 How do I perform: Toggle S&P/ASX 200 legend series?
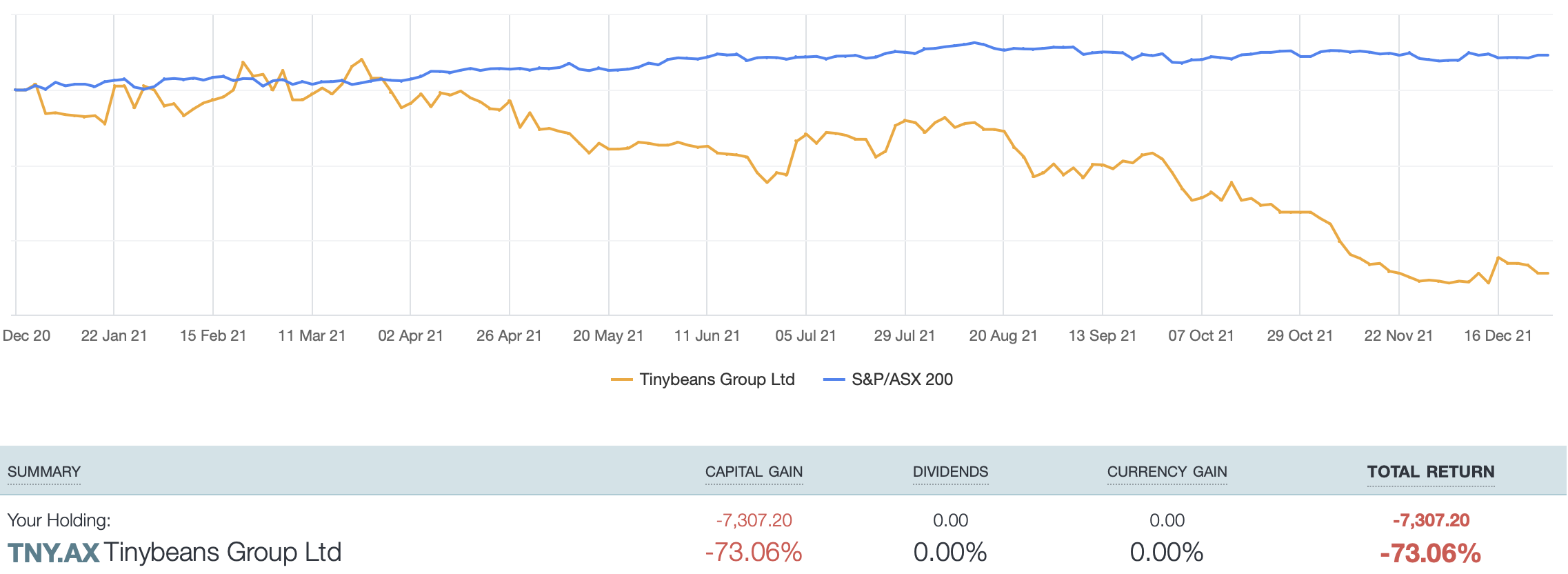pos(902,379)
